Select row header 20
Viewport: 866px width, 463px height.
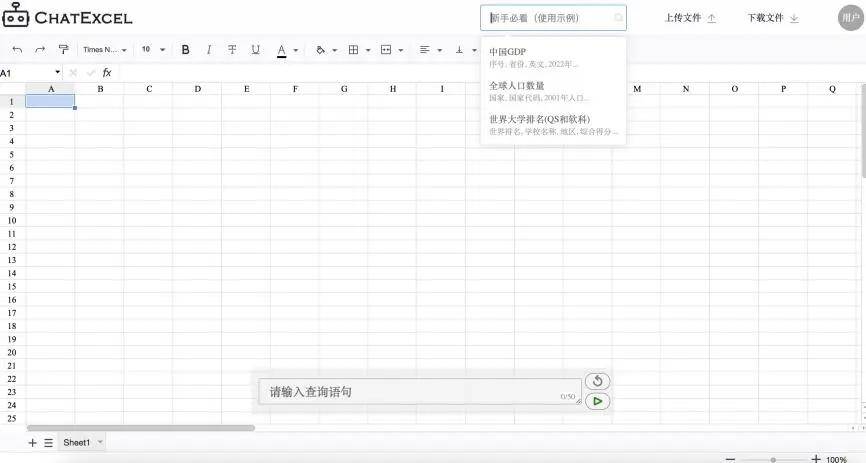[12, 352]
